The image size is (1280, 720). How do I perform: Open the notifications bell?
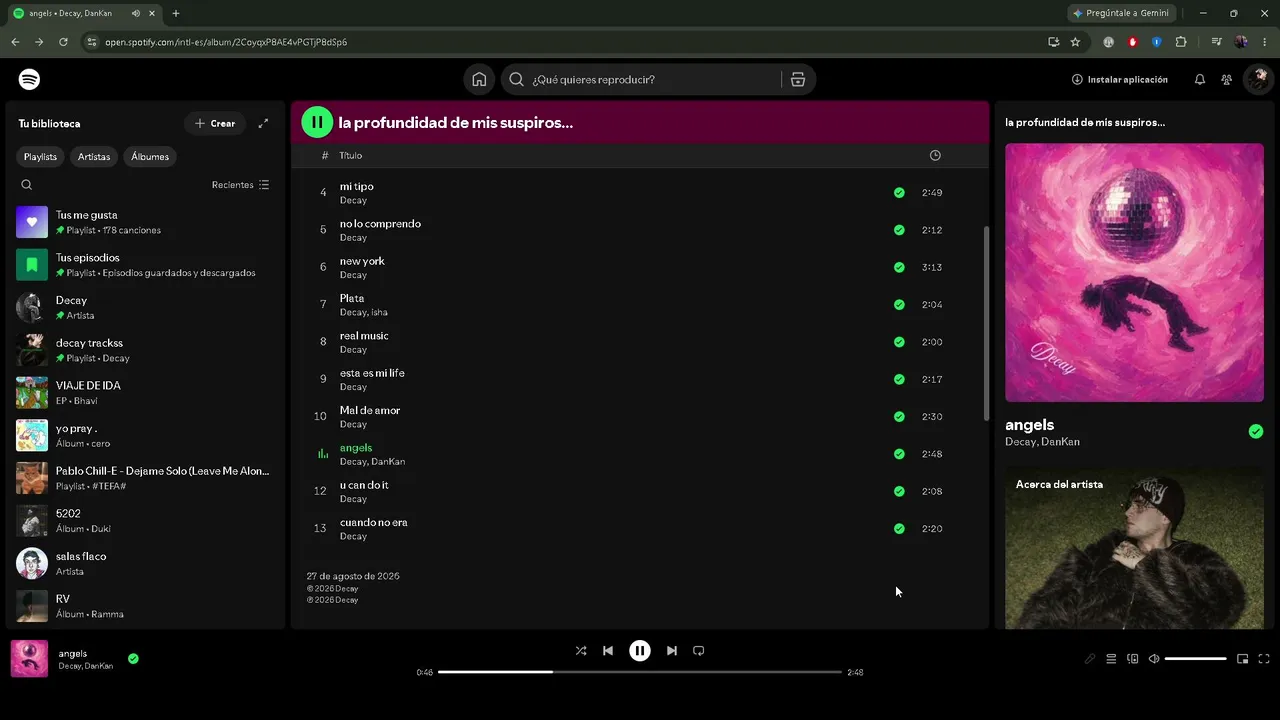pos(1200,80)
